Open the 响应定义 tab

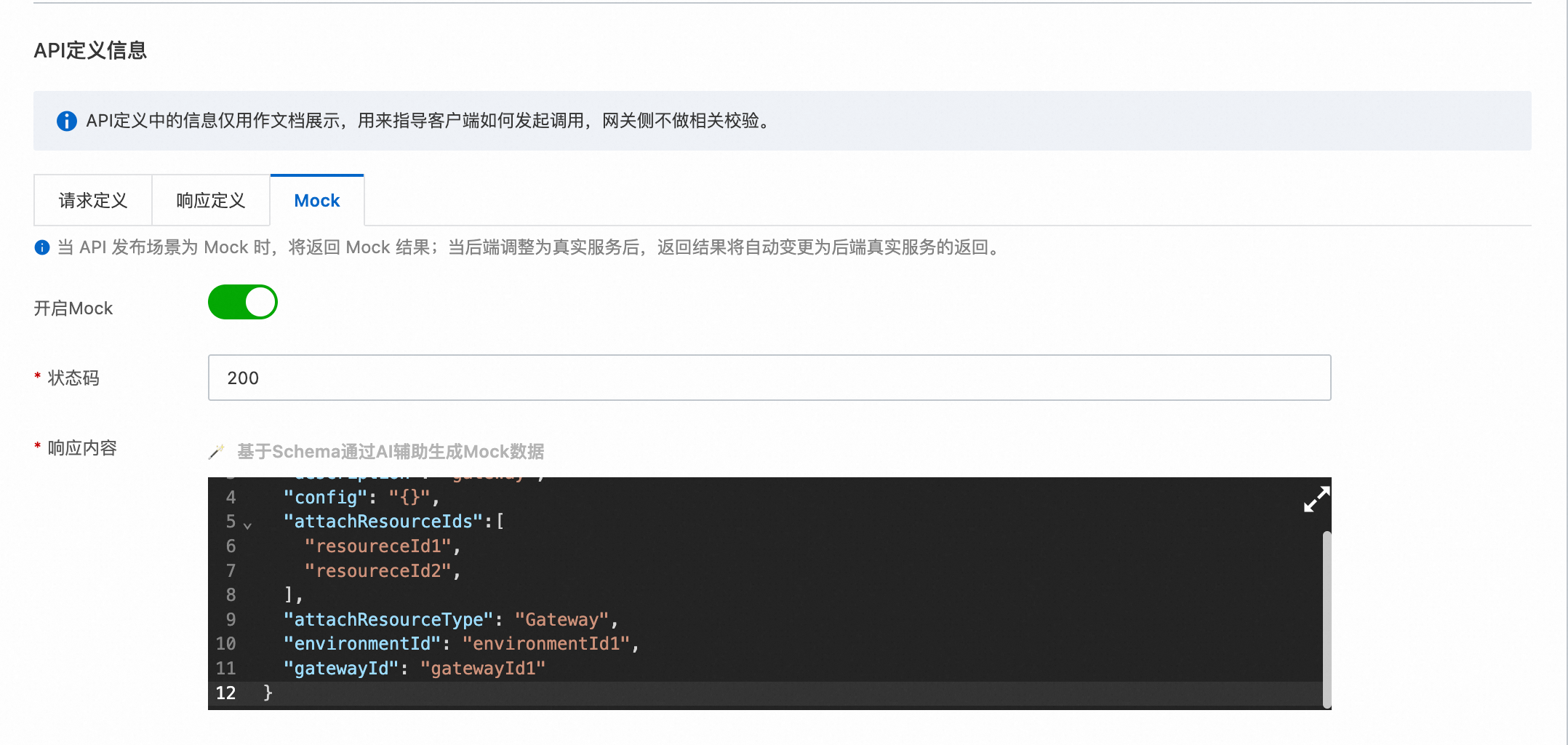[x=211, y=201]
